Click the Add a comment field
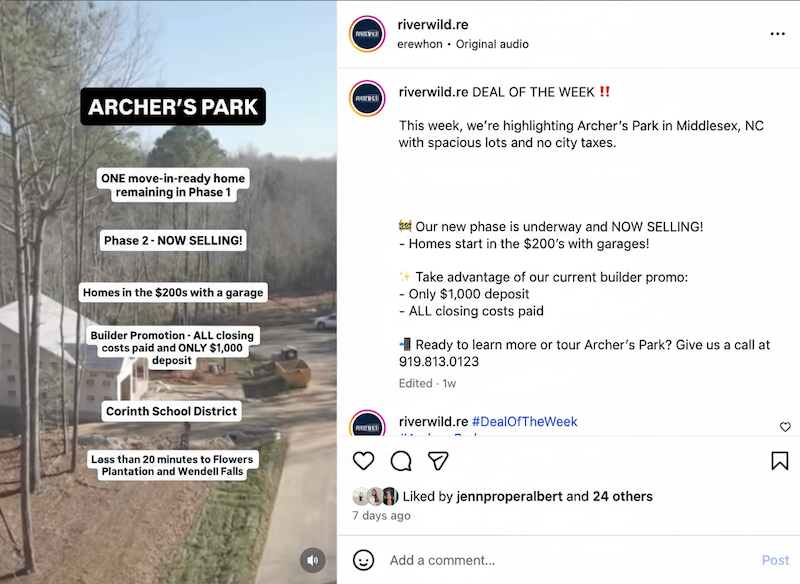 point(571,561)
